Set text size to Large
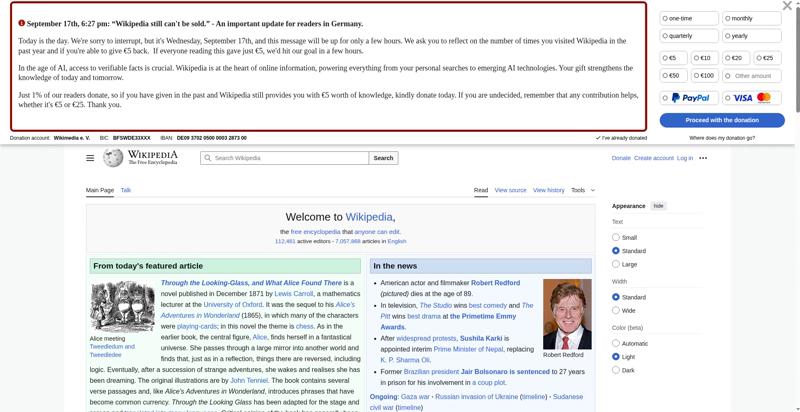 click(x=616, y=264)
